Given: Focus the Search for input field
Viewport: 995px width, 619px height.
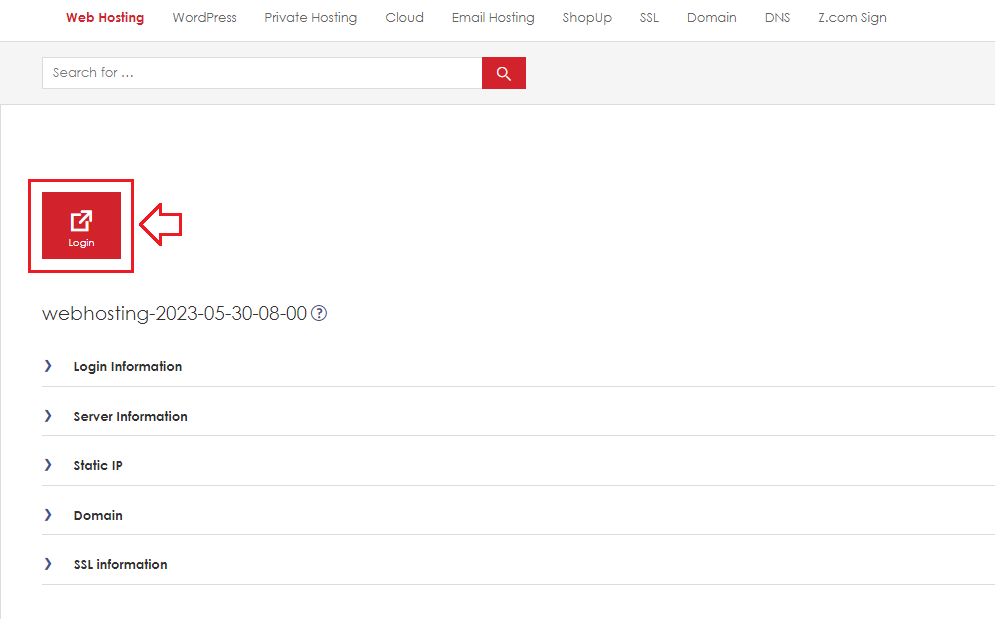Looking at the screenshot, I should [x=262, y=73].
